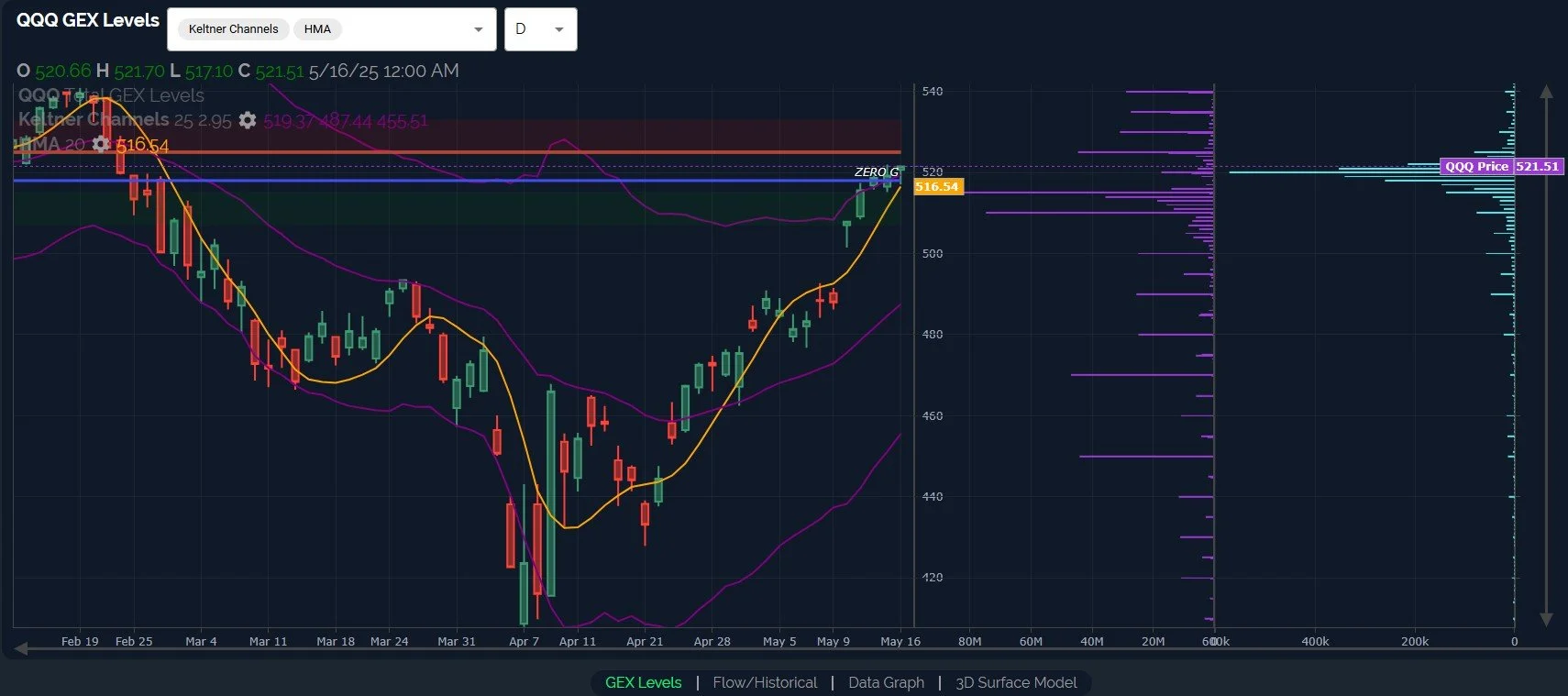The image size is (1568, 696).
Task: Open the Data Graph tab
Action: pyautogui.click(x=886, y=682)
